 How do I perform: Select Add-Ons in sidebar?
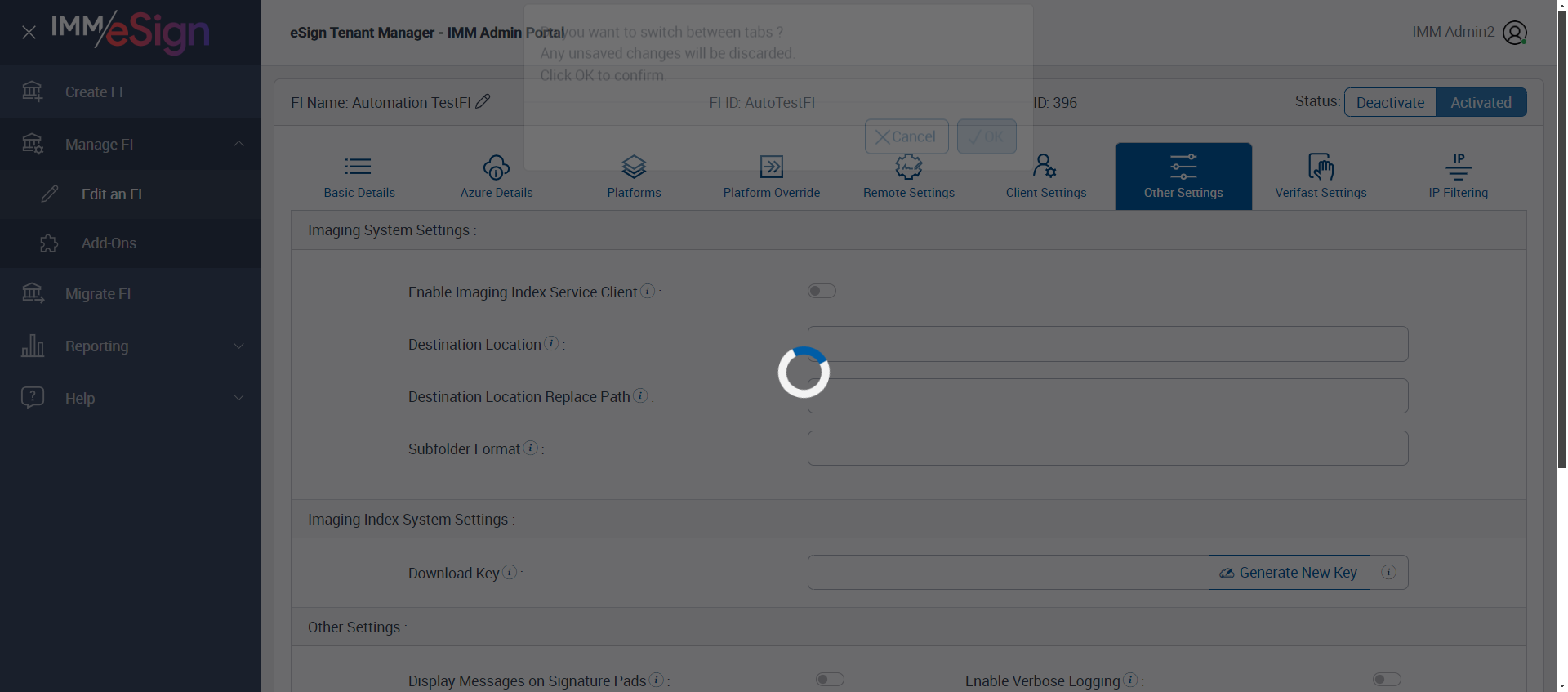tap(131, 243)
